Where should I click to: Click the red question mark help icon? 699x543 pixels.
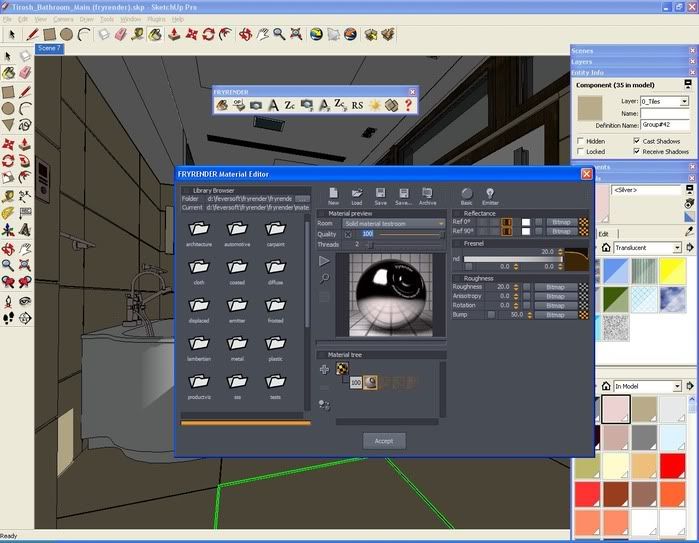point(408,104)
